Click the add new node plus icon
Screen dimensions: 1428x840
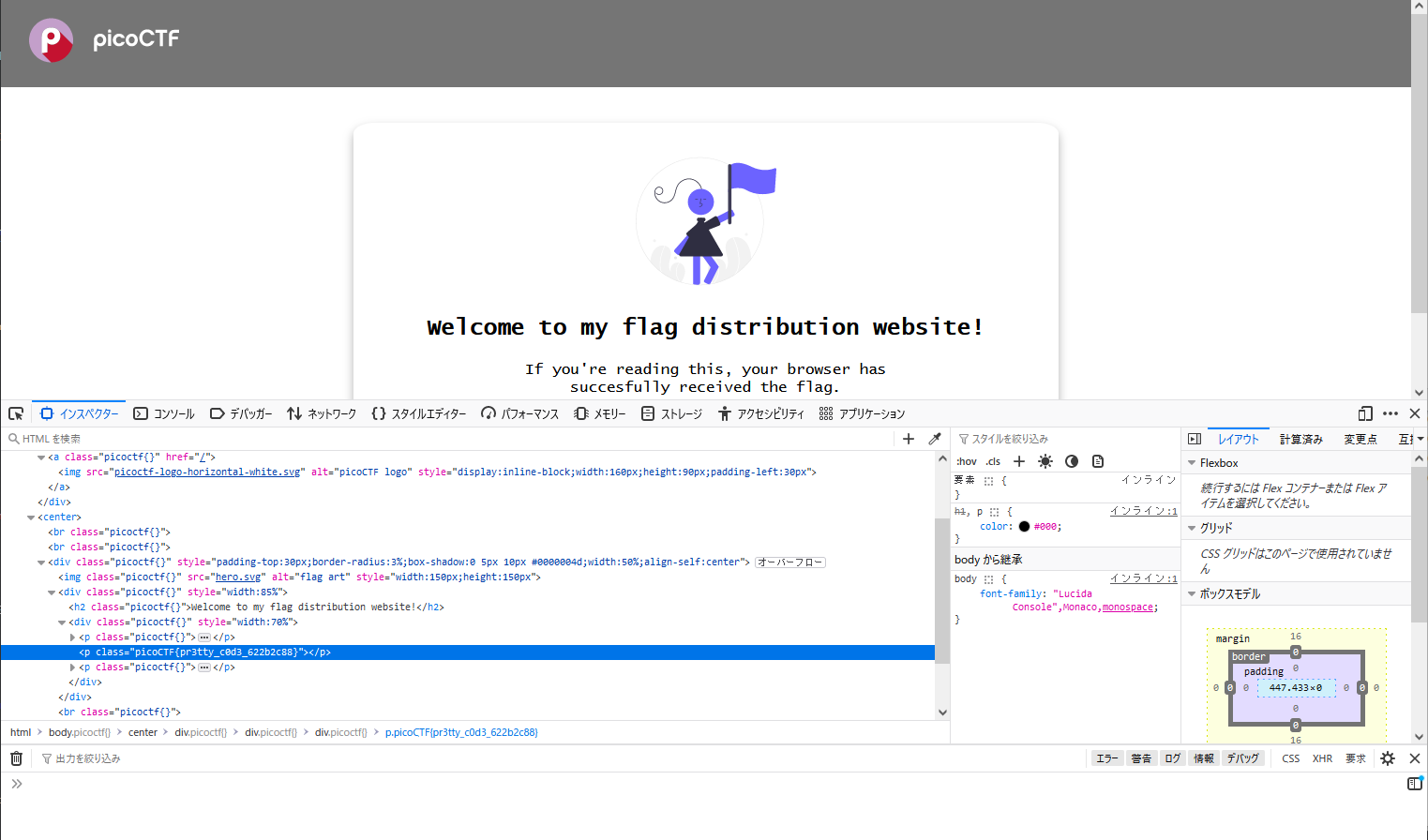(x=909, y=439)
